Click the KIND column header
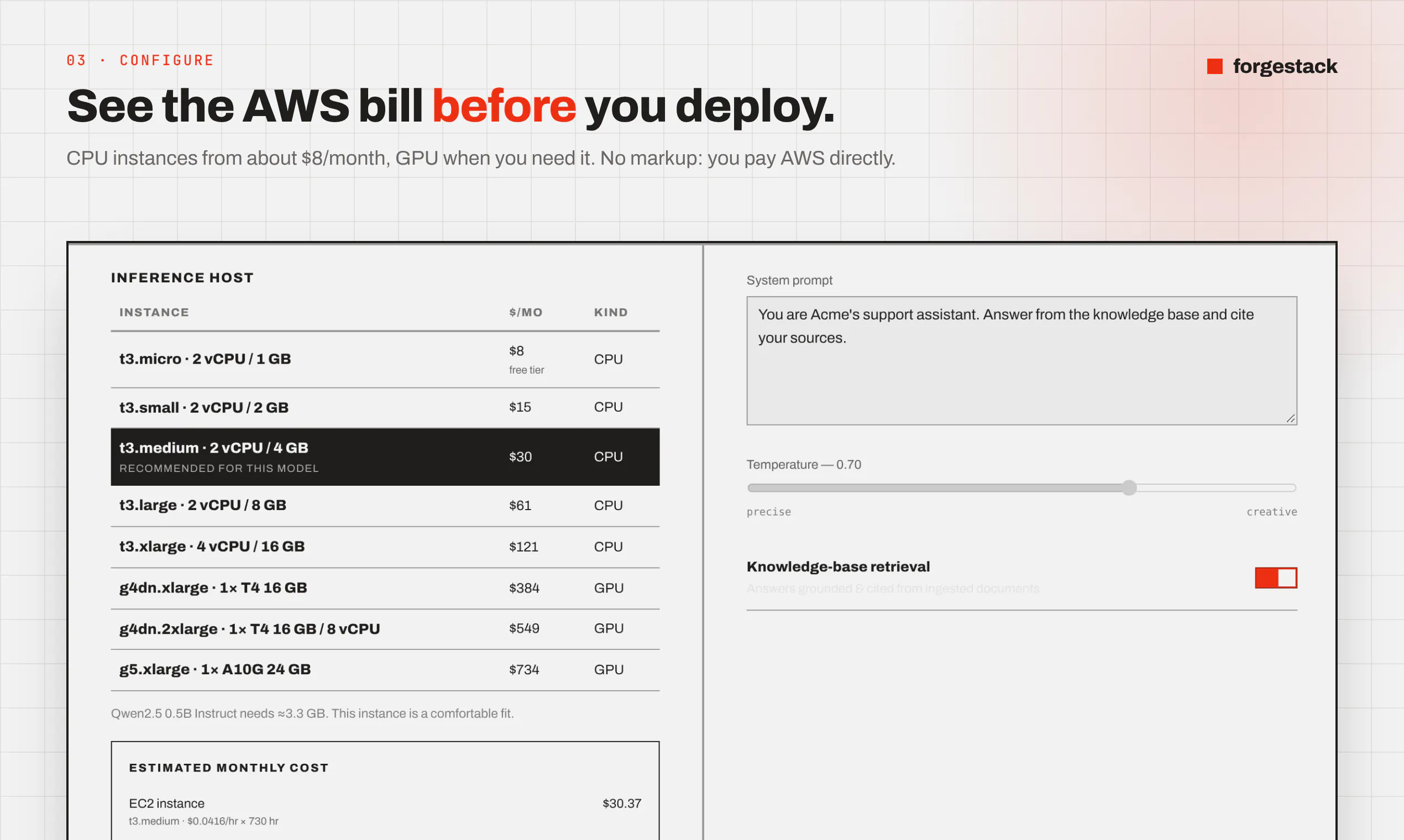This screenshot has width=1404, height=840. pos(610,312)
